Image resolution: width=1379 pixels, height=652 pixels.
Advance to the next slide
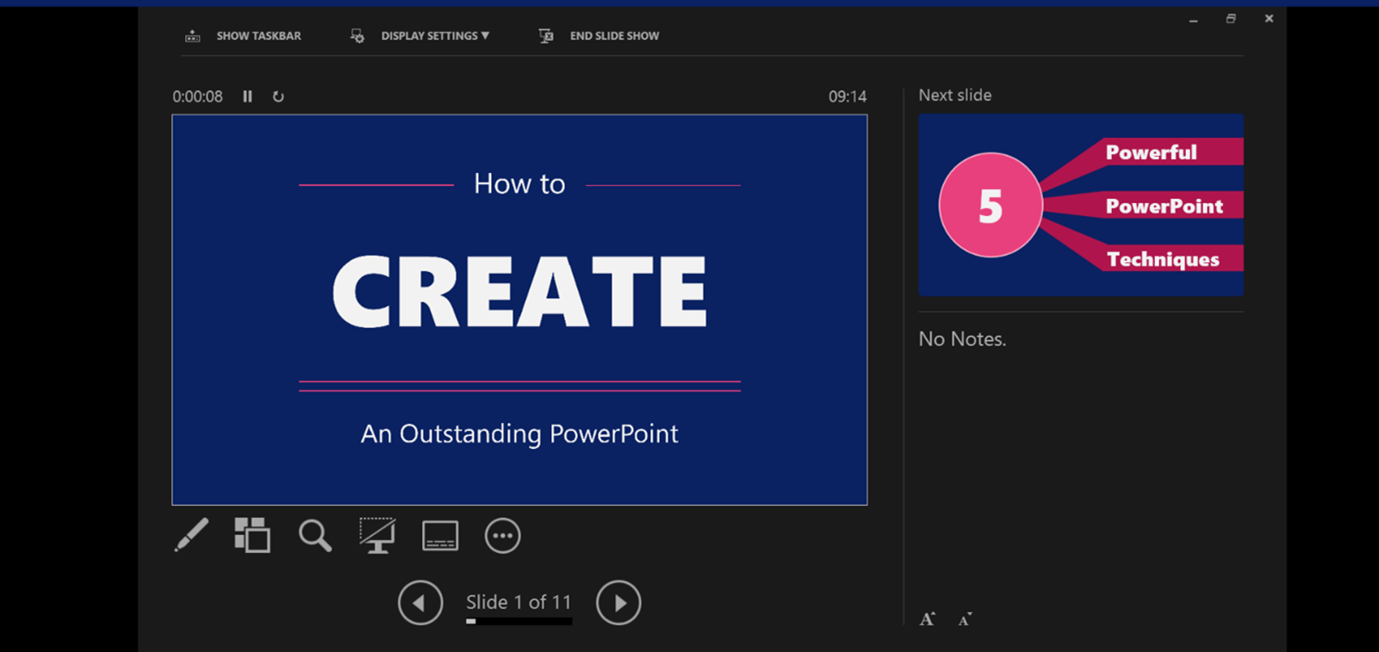[618, 602]
